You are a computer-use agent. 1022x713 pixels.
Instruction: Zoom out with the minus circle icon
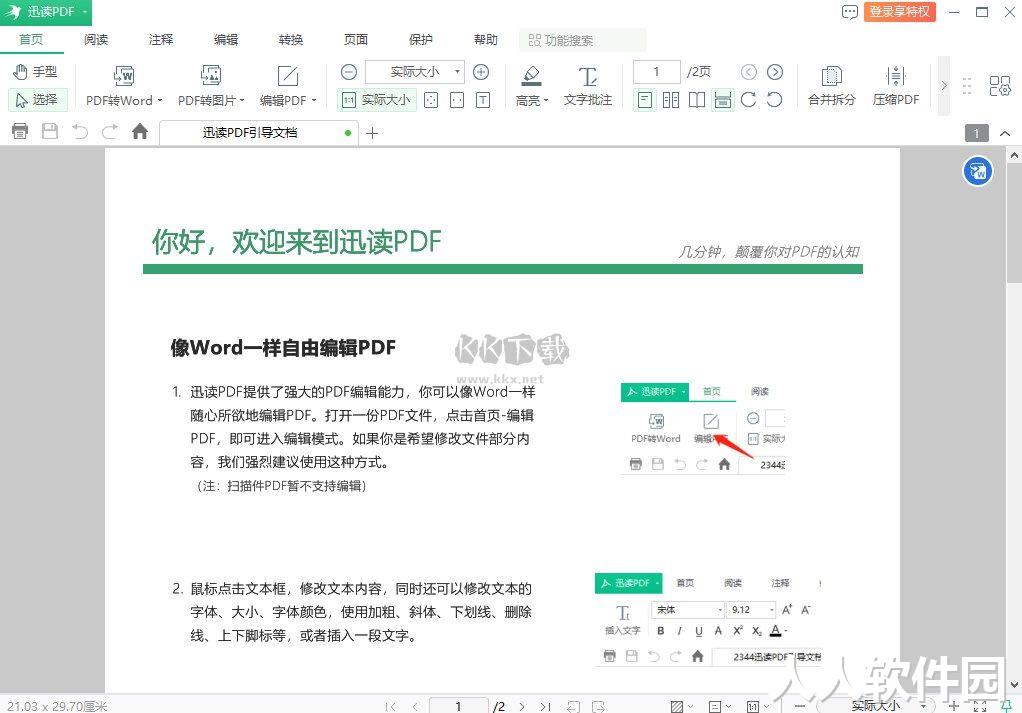point(349,72)
